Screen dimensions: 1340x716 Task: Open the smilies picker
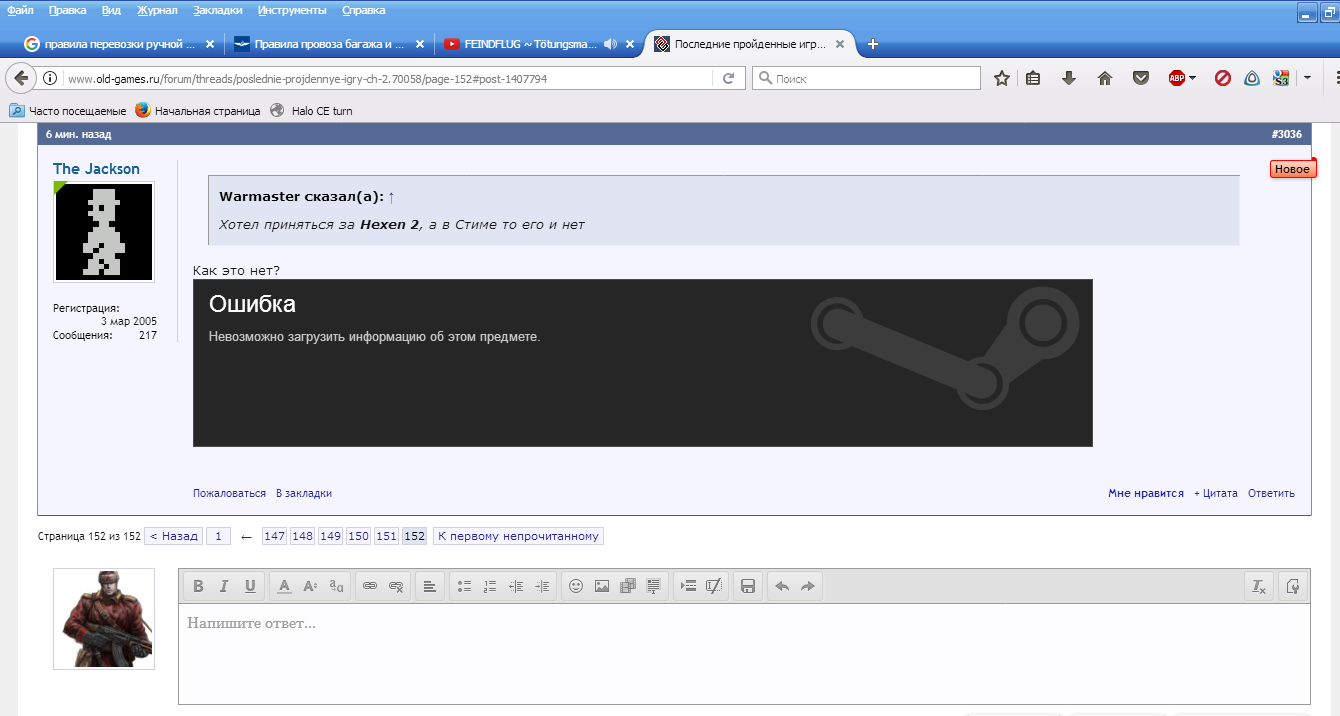[576, 586]
